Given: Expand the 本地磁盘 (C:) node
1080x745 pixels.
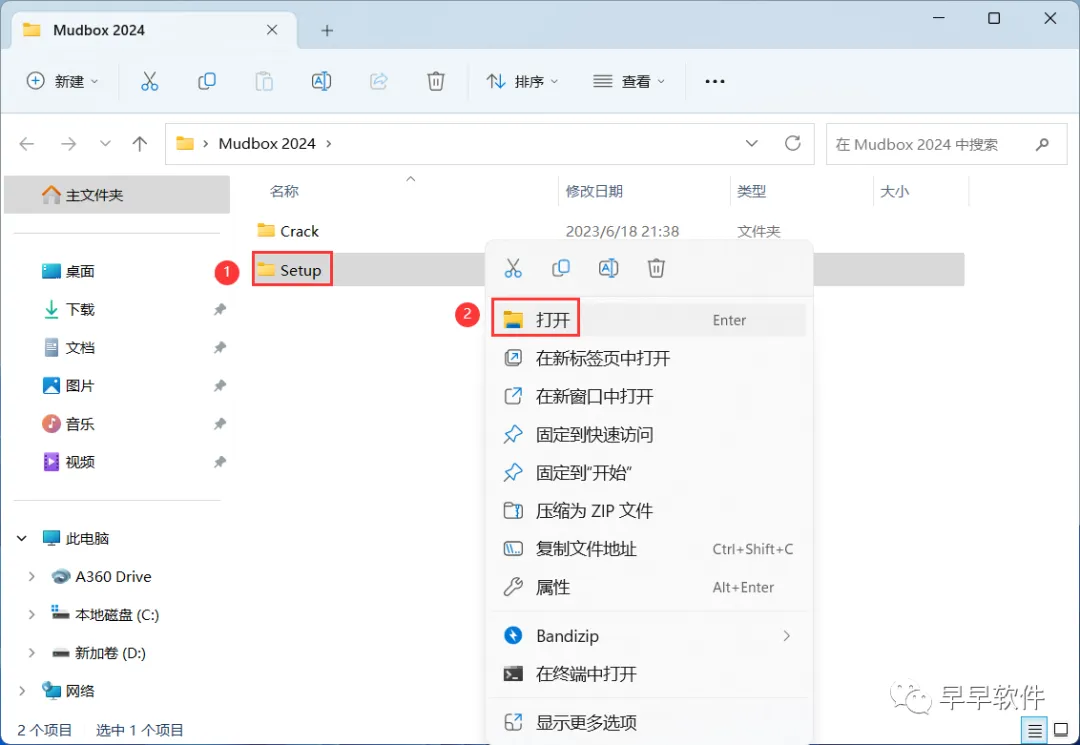Looking at the screenshot, I should 32,614.
